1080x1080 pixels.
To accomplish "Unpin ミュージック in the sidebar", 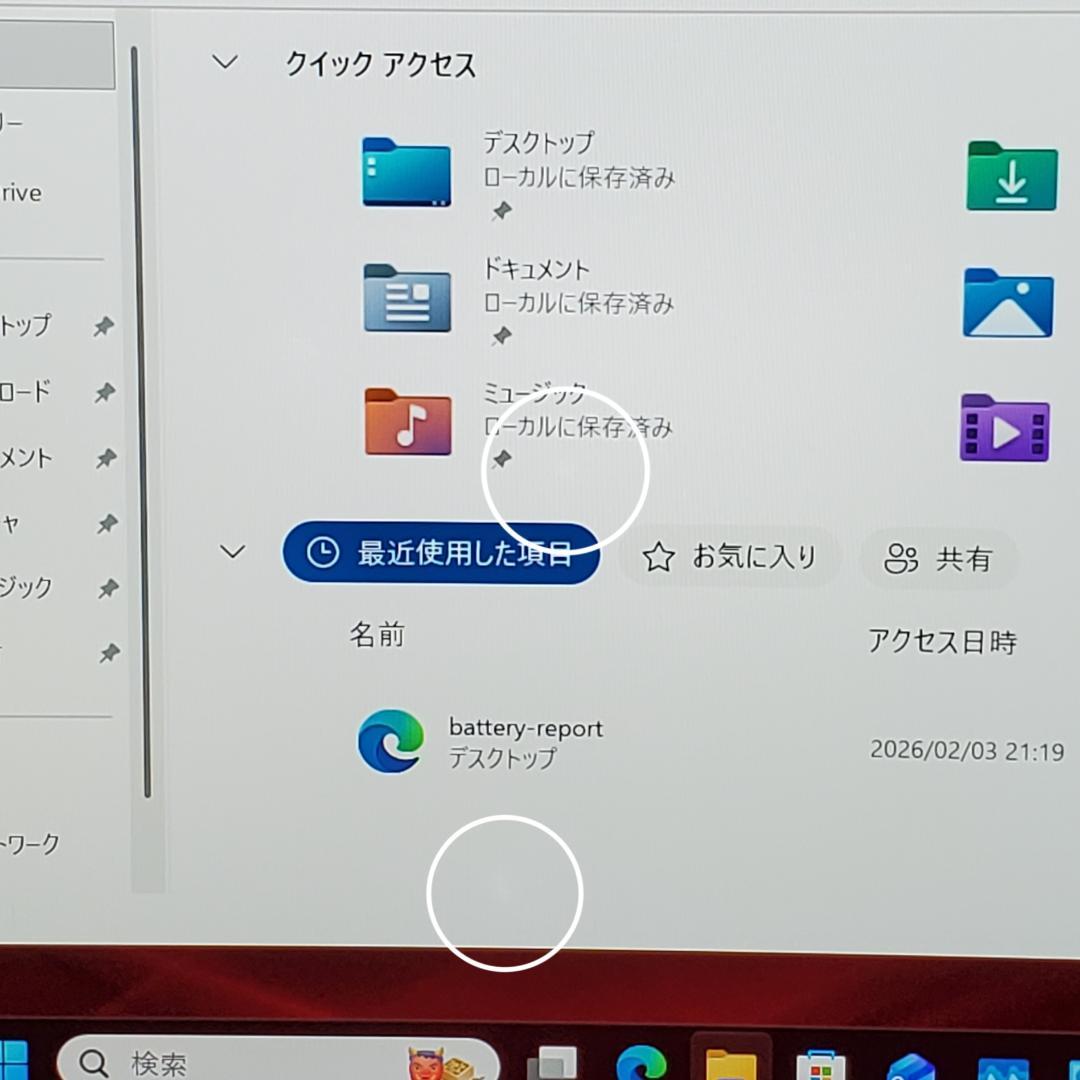I will pyautogui.click(x=107, y=589).
